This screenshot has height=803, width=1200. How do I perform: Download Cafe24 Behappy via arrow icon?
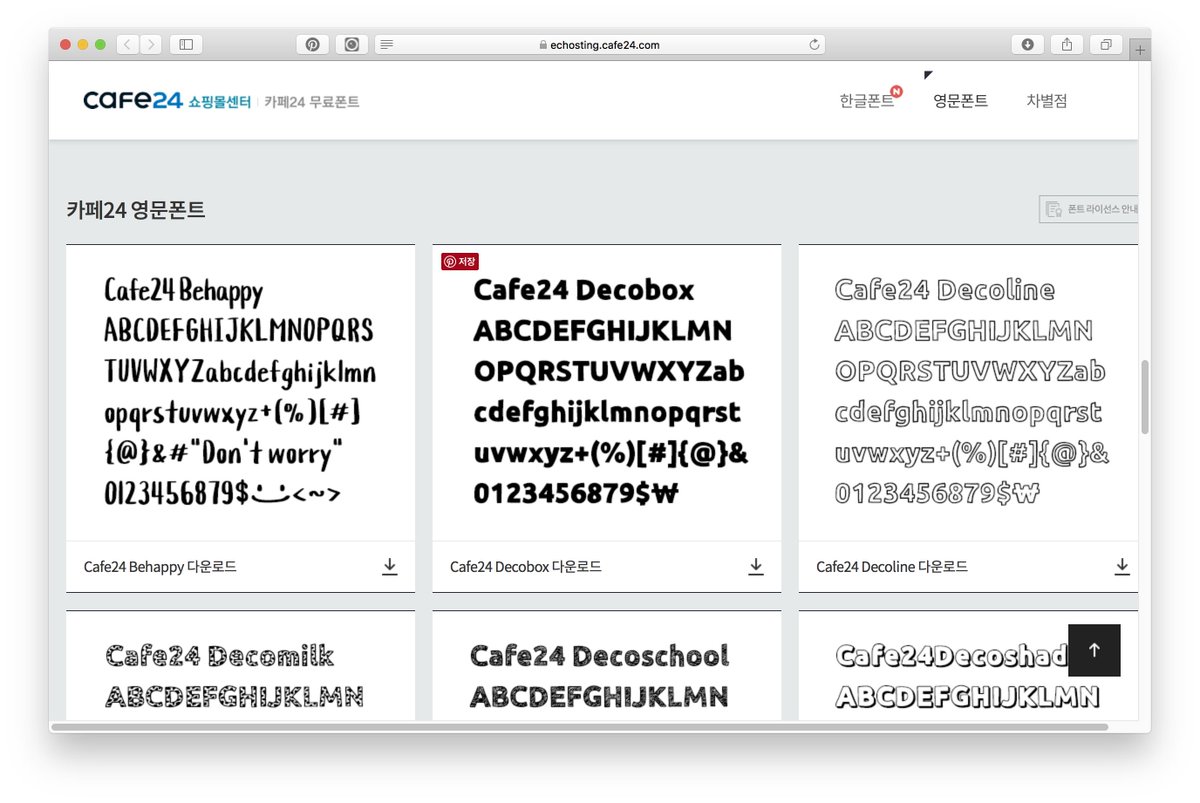point(390,567)
